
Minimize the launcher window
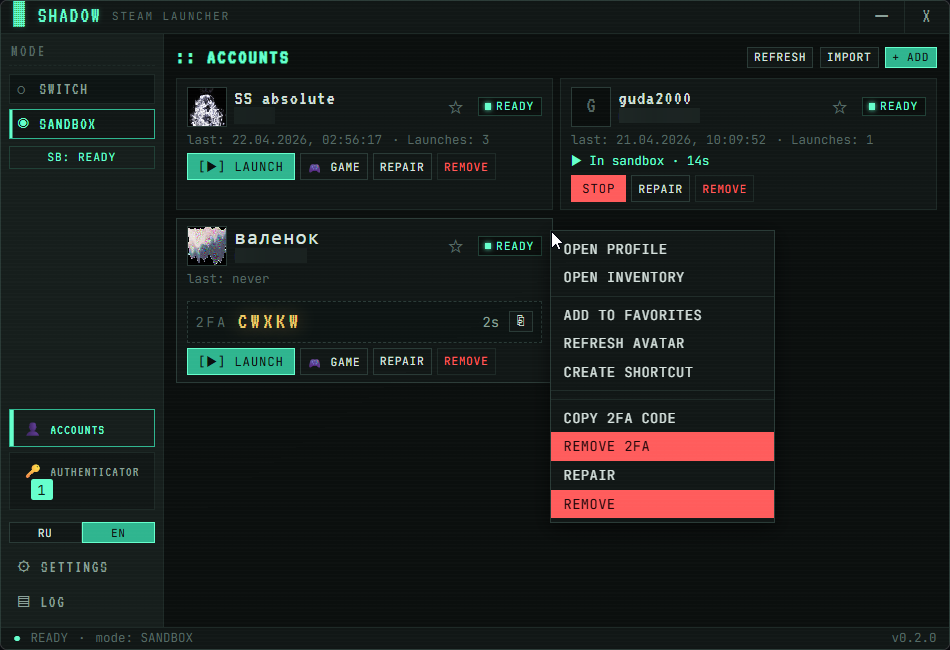[x=882, y=16]
